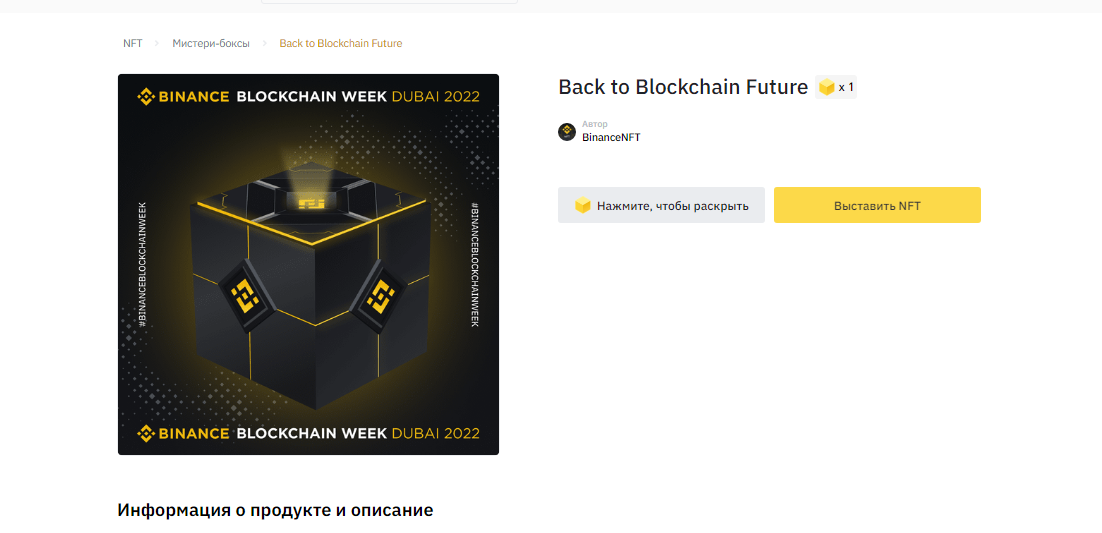Click the Автор label above the author name
1102x533 pixels.
click(595, 124)
